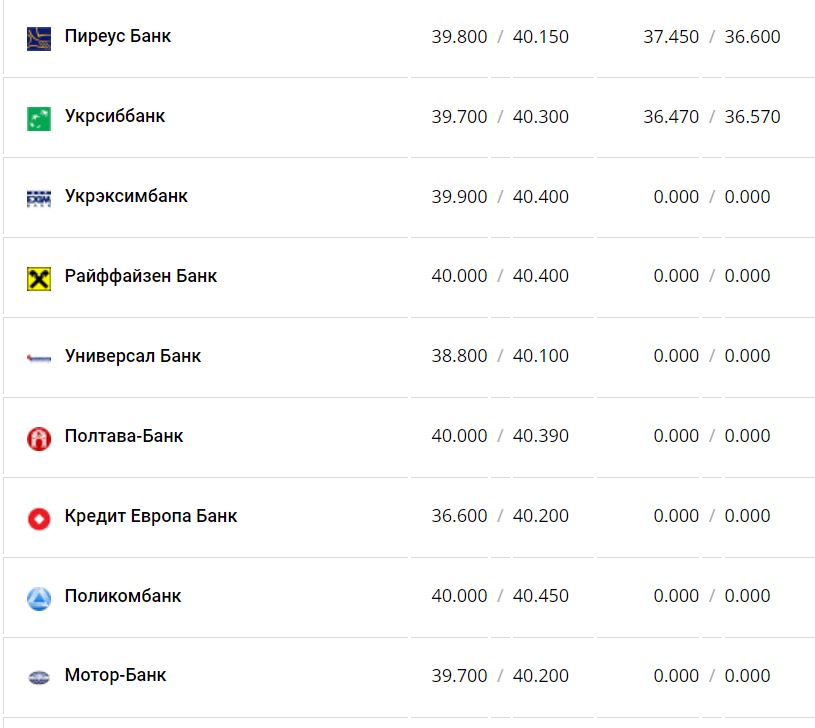Click the yellow Райффайзен Банк logo
815x728 pixels.
[39, 278]
